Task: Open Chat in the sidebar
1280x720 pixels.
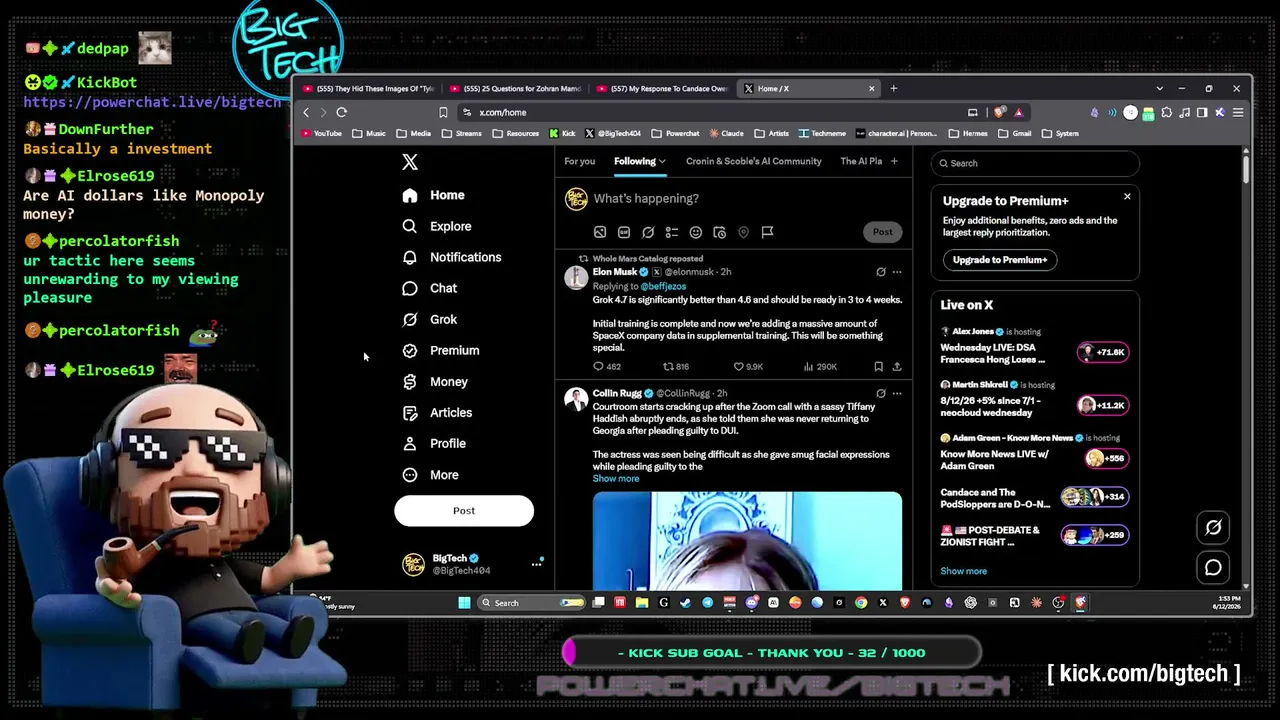Action: click(x=430, y=288)
